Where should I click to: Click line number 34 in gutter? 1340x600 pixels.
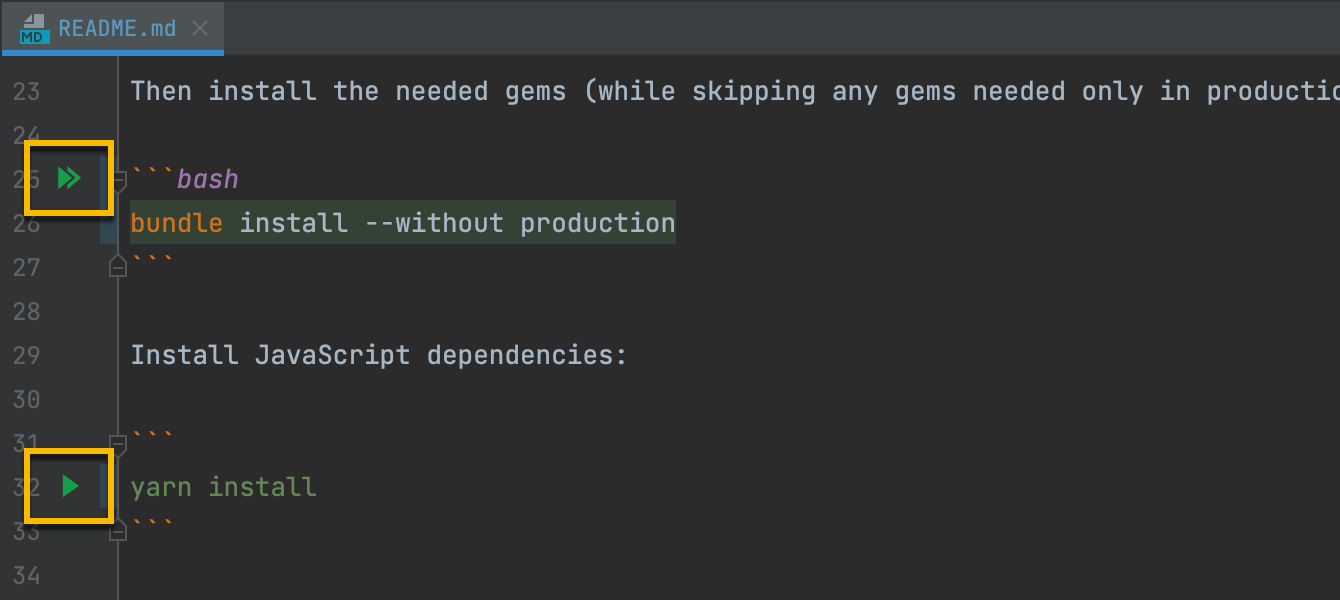(x=27, y=575)
